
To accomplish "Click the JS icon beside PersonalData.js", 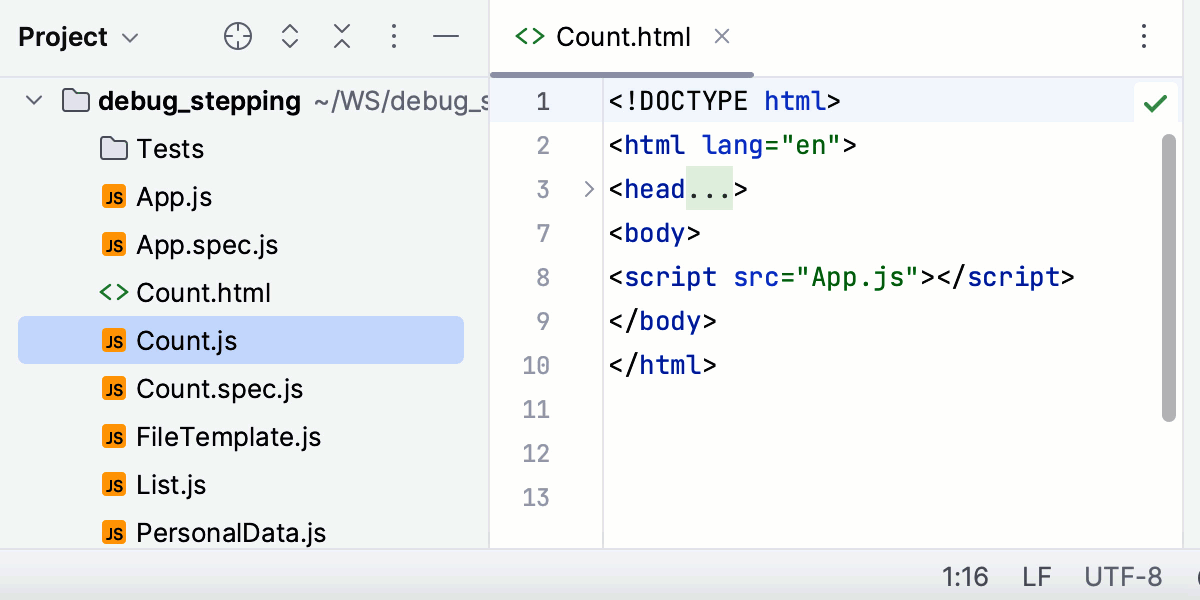I will 113,532.
